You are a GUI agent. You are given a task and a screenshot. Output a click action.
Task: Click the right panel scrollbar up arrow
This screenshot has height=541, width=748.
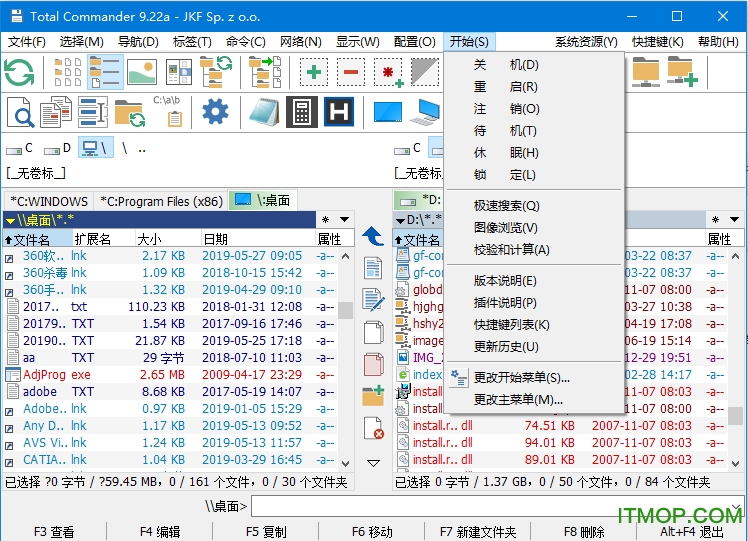pos(736,256)
